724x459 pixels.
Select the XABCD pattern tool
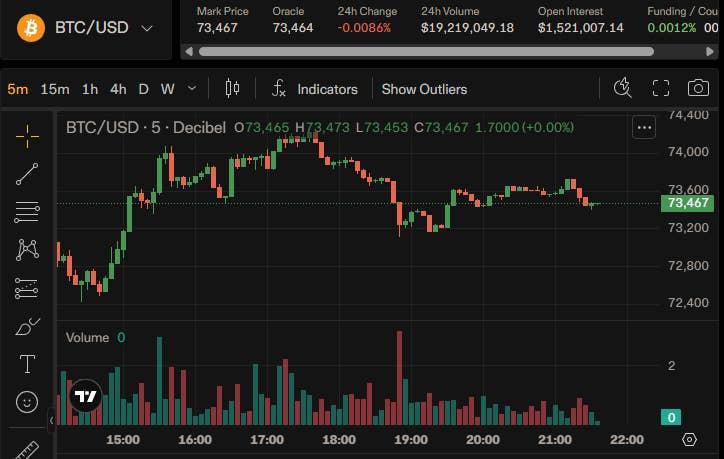coord(27,250)
